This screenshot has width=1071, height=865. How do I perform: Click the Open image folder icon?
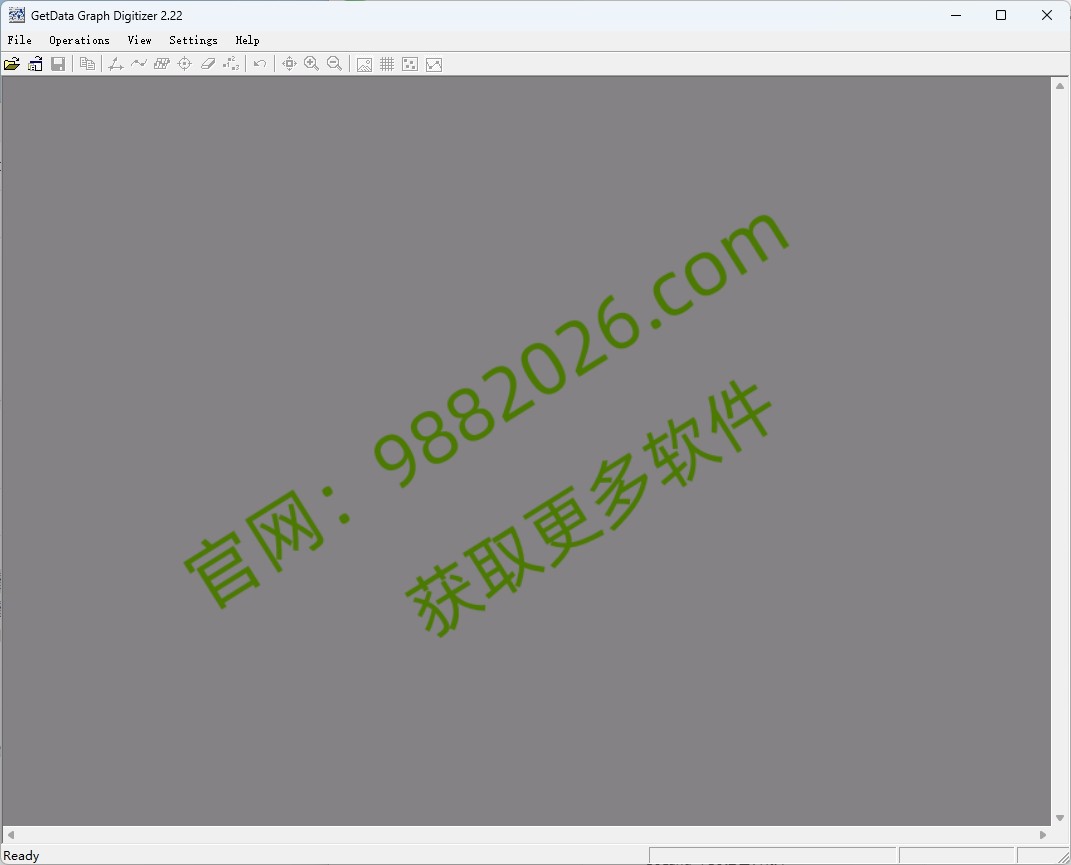pos(12,64)
